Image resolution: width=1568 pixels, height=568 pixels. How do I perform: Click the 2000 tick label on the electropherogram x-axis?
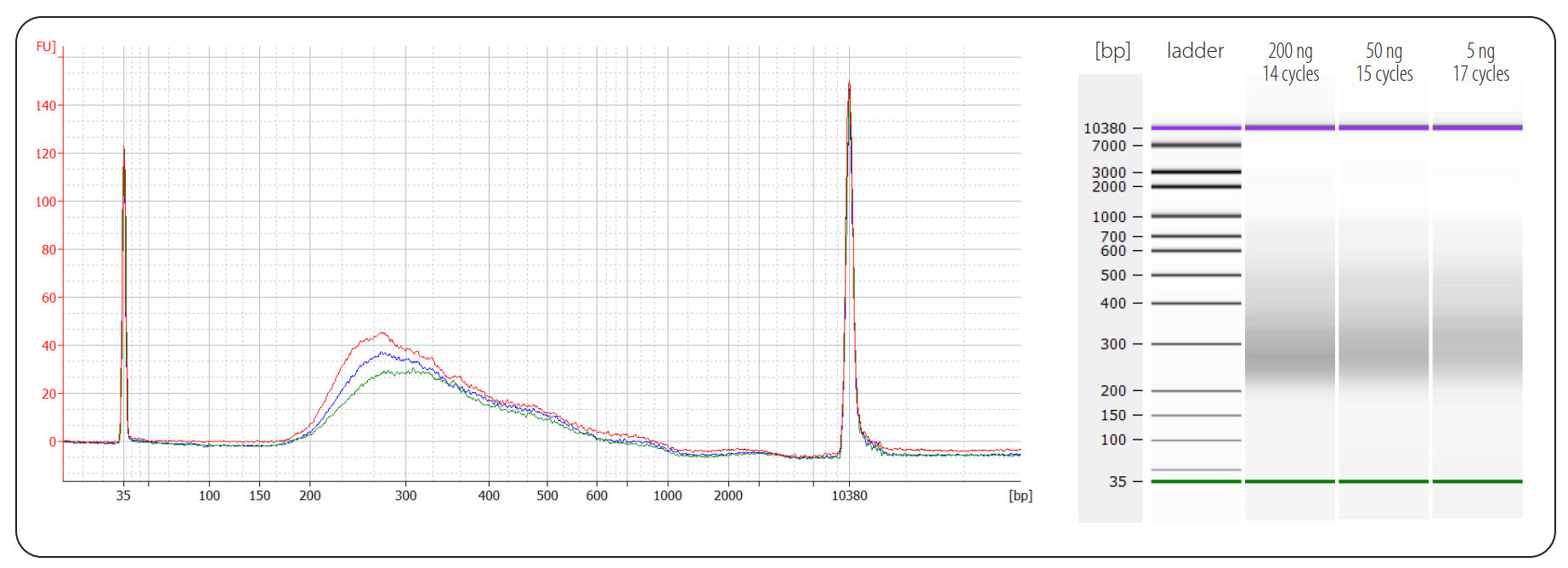pyautogui.click(x=727, y=496)
